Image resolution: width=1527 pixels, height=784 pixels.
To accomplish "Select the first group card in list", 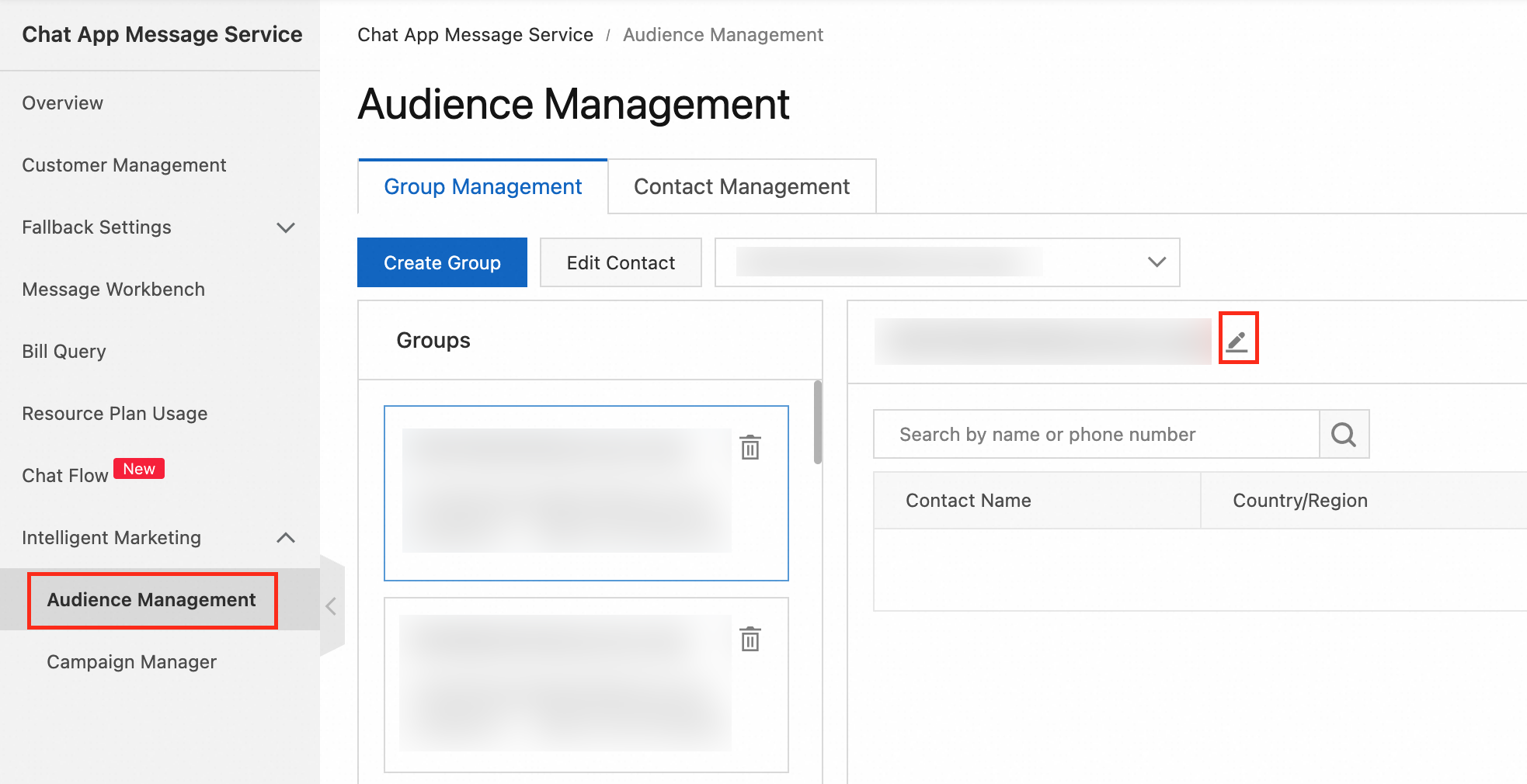I will coord(567,492).
